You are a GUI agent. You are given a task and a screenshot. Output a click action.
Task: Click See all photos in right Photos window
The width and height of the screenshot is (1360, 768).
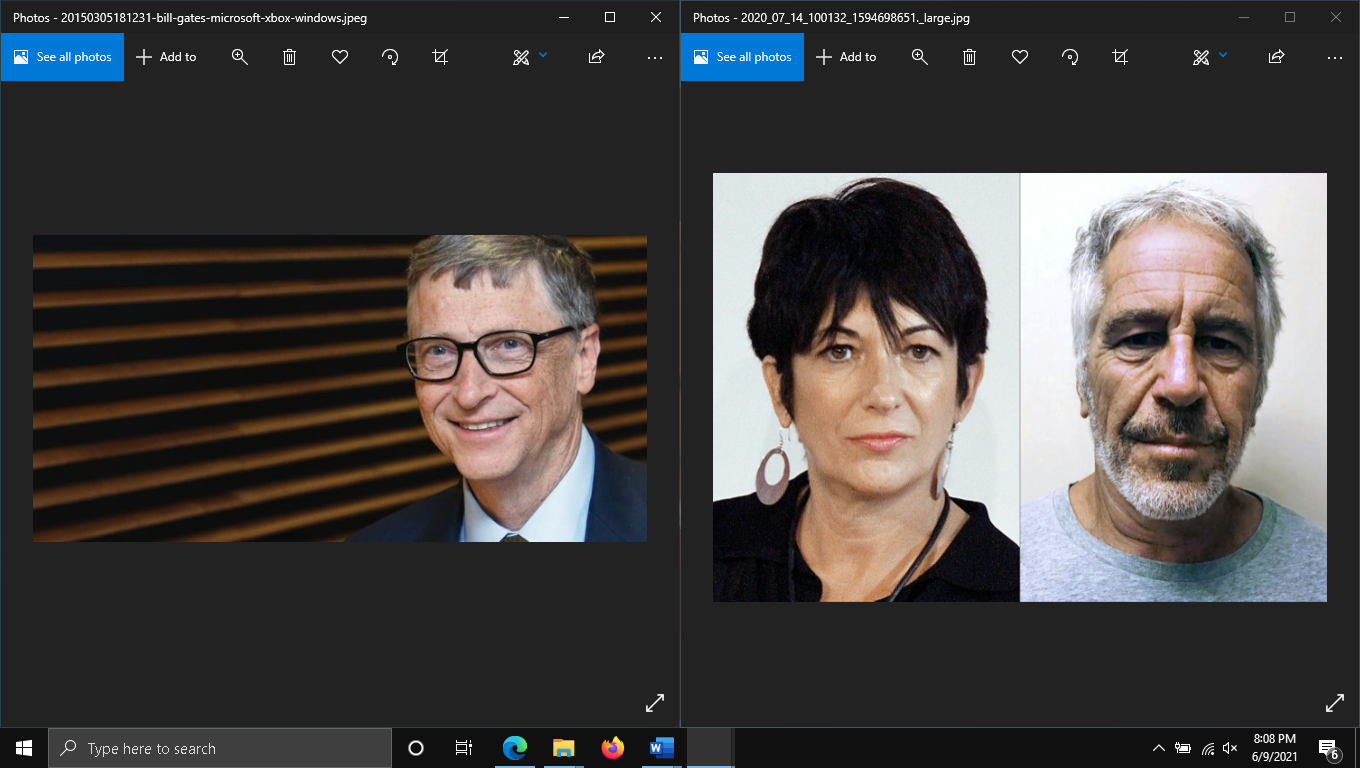(742, 57)
